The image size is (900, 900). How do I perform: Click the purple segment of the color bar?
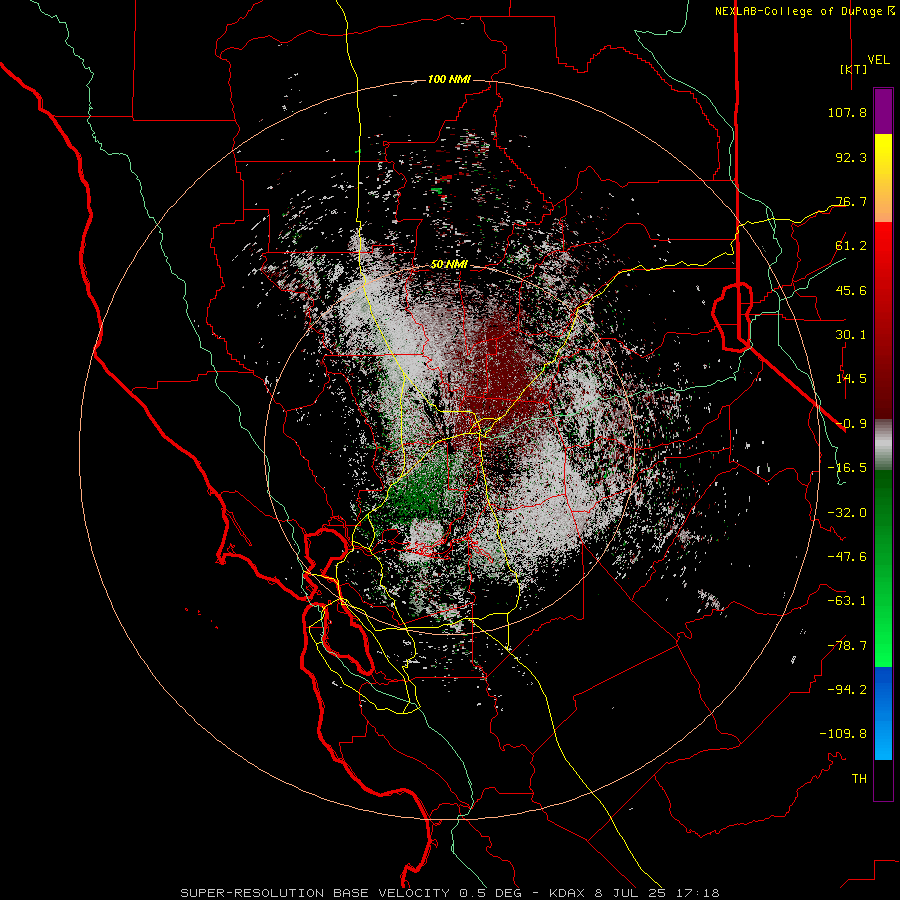click(x=883, y=112)
